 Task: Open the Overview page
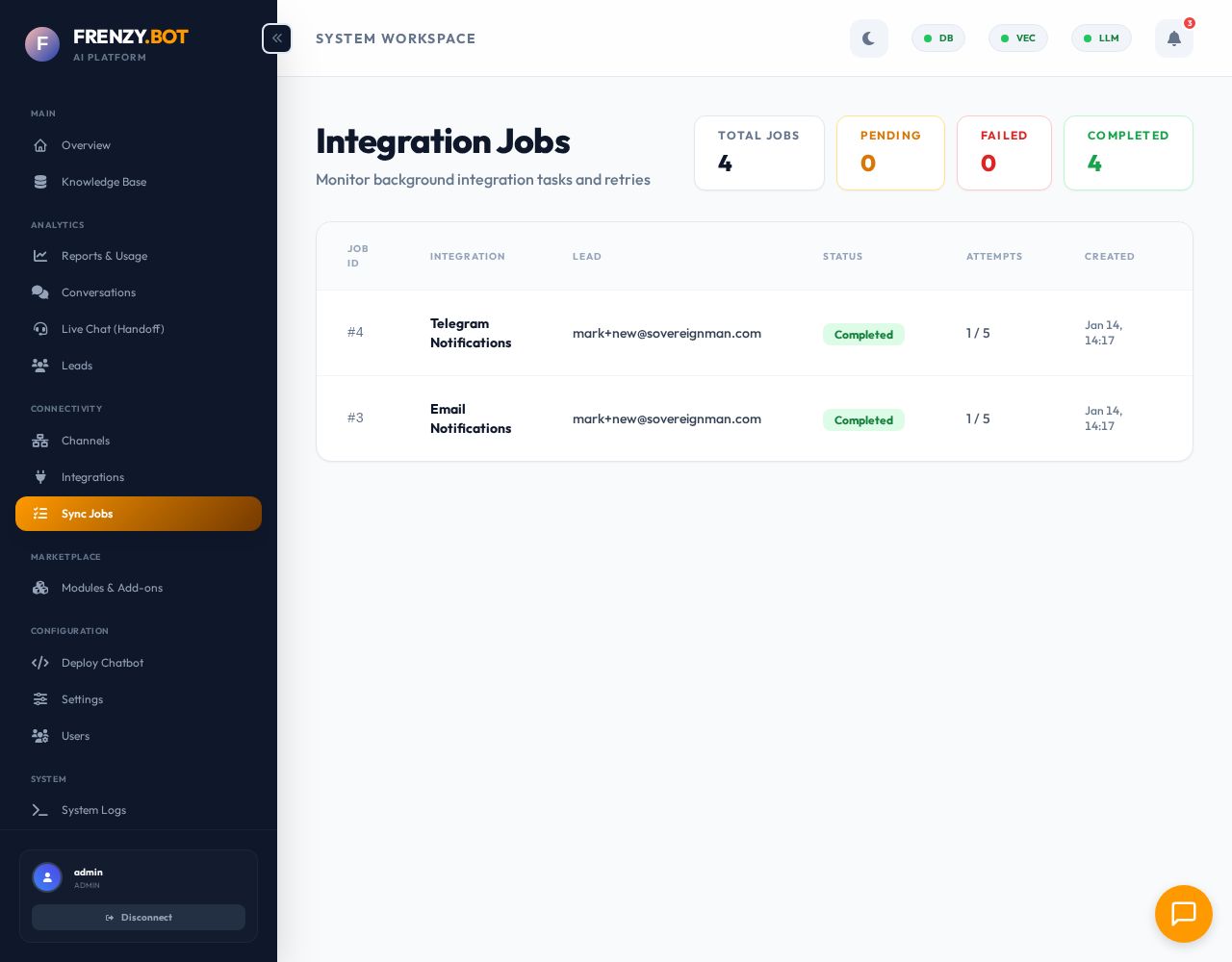(x=87, y=145)
